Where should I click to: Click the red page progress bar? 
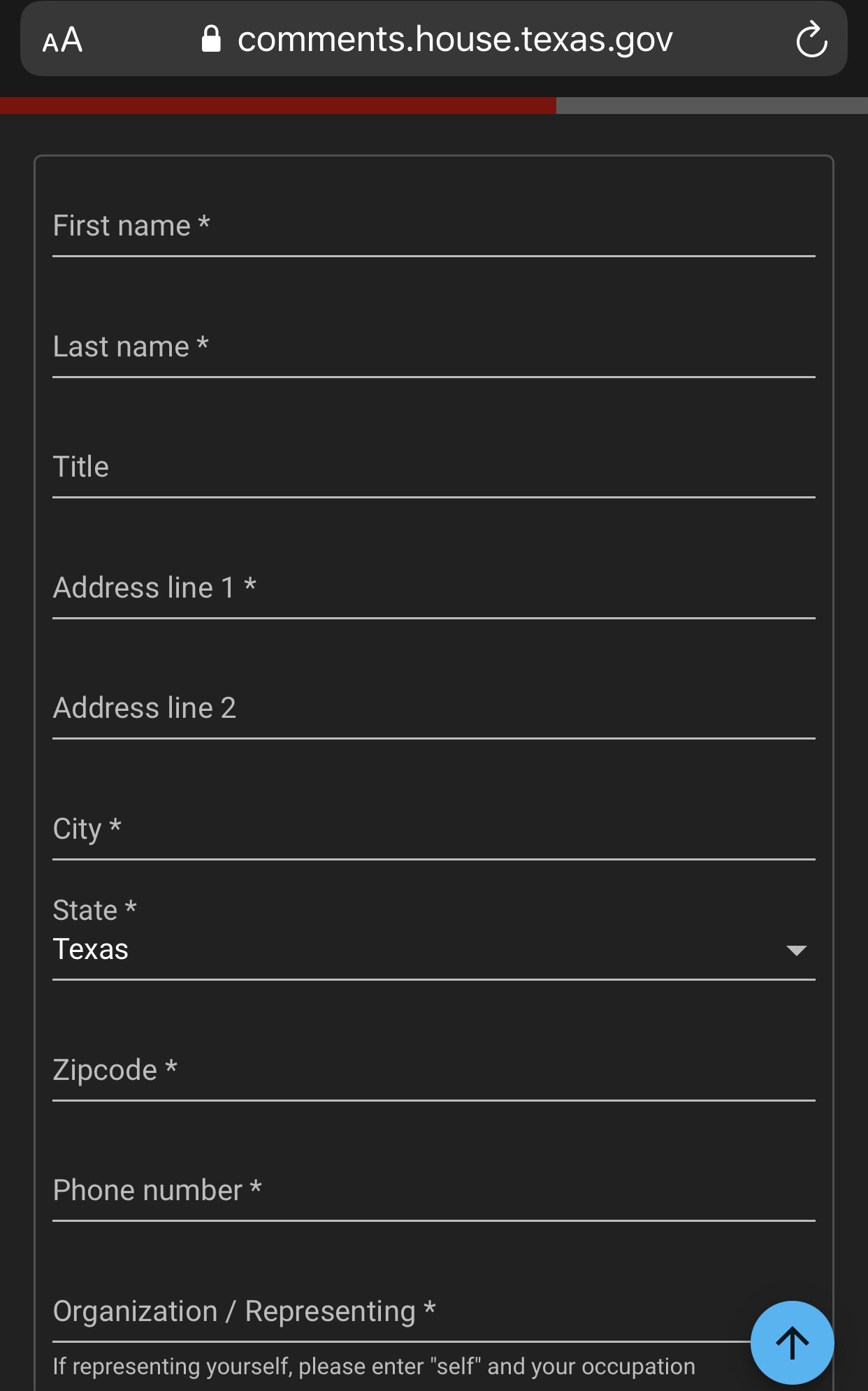click(x=278, y=106)
